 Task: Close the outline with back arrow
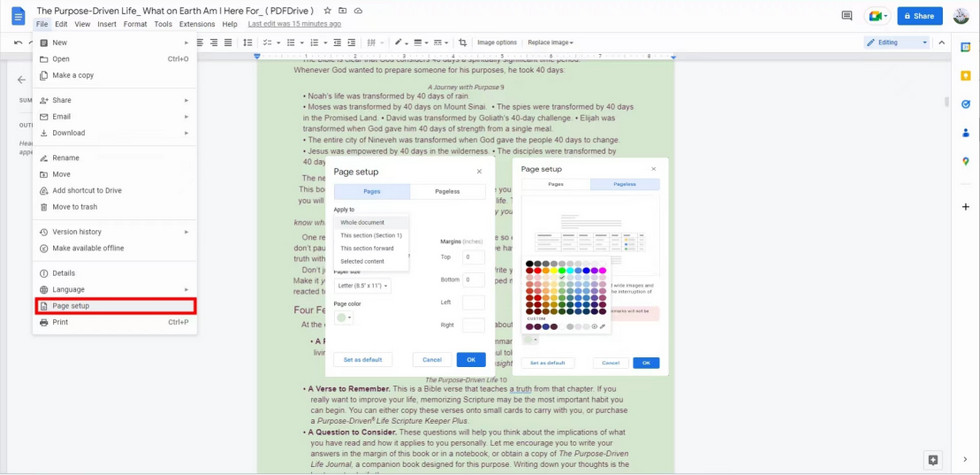pyautogui.click(x=22, y=80)
